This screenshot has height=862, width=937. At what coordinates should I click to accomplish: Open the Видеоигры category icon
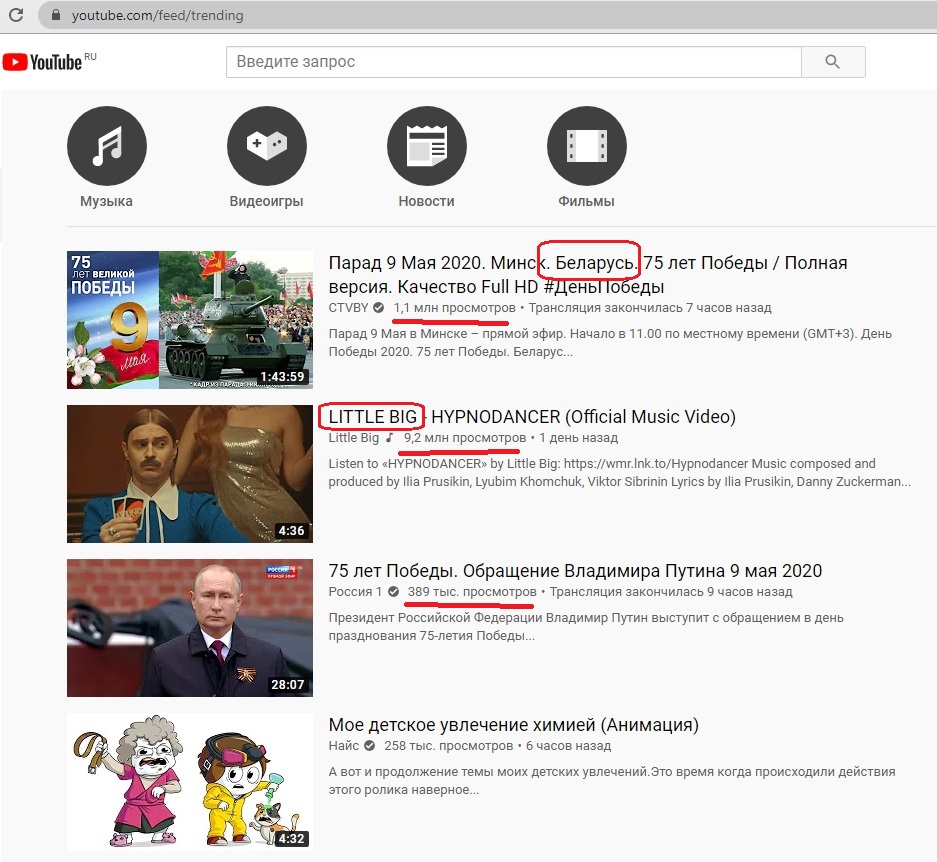pos(267,146)
